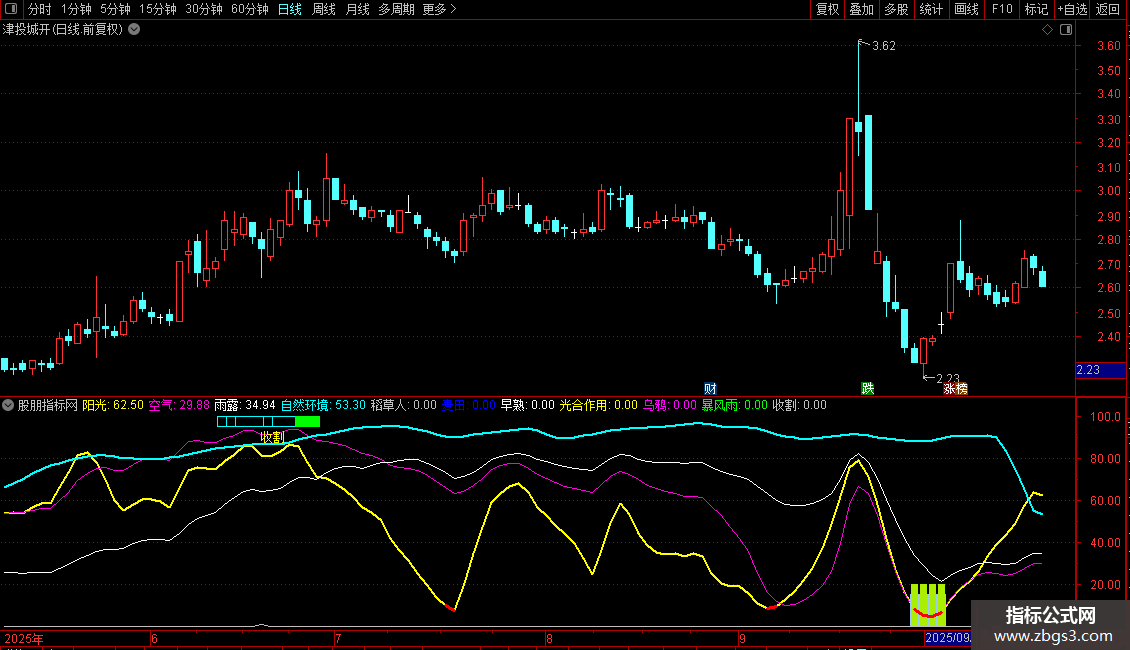Click the 财 marker on the chart
This screenshot has height=650, width=1130.
pyautogui.click(x=710, y=388)
